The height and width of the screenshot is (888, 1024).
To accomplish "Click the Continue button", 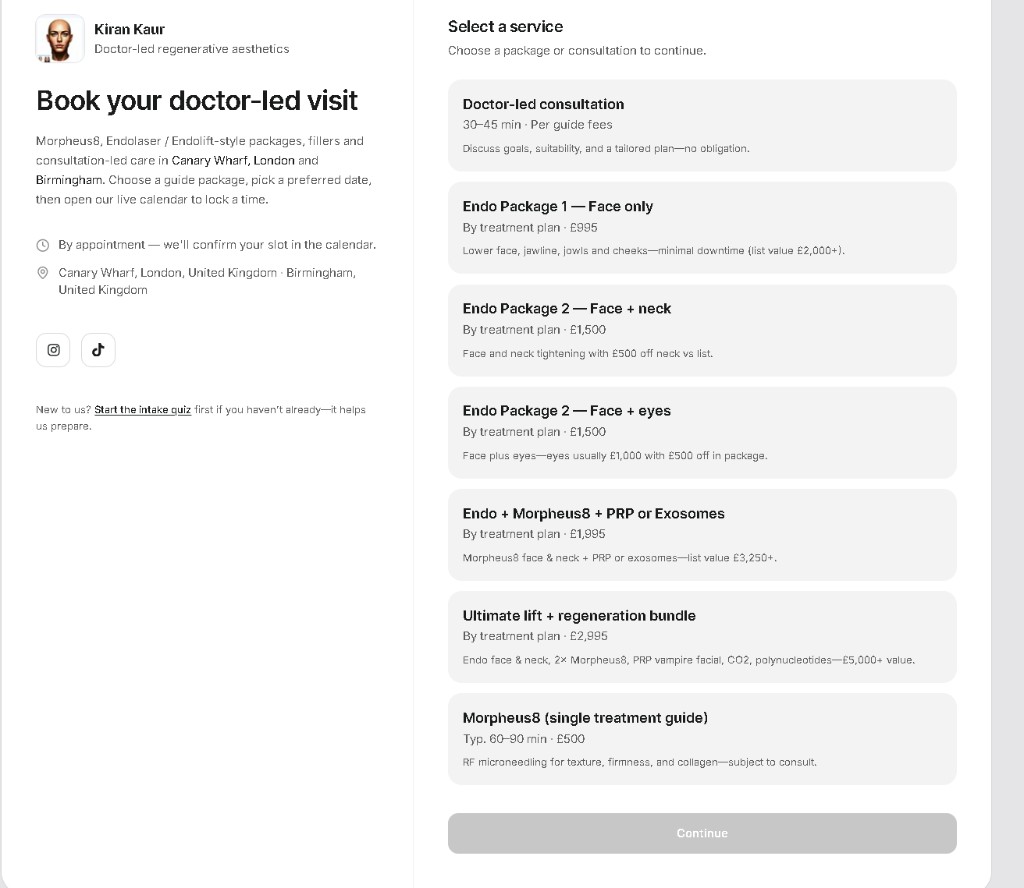I will pyautogui.click(x=702, y=833).
